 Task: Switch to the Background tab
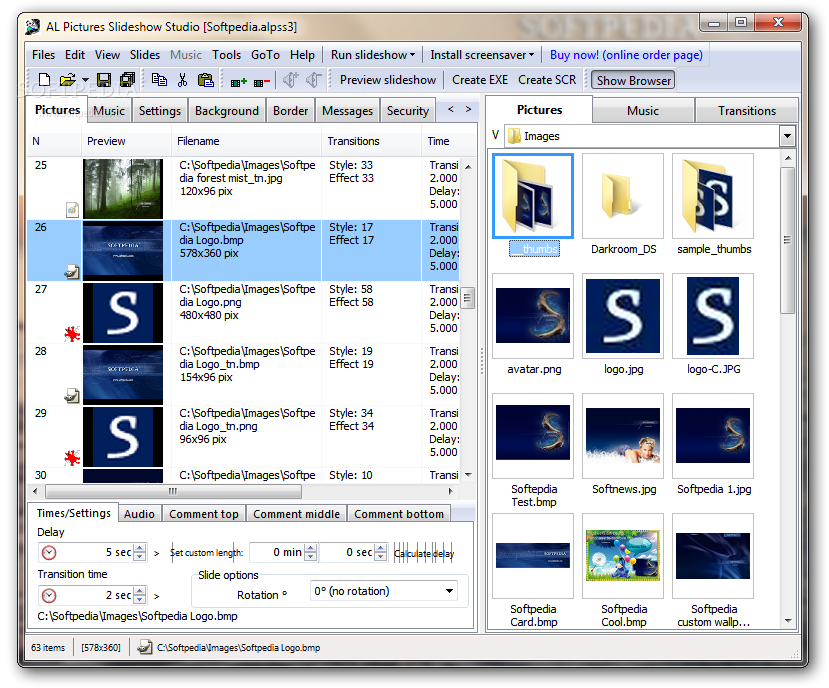[227, 111]
